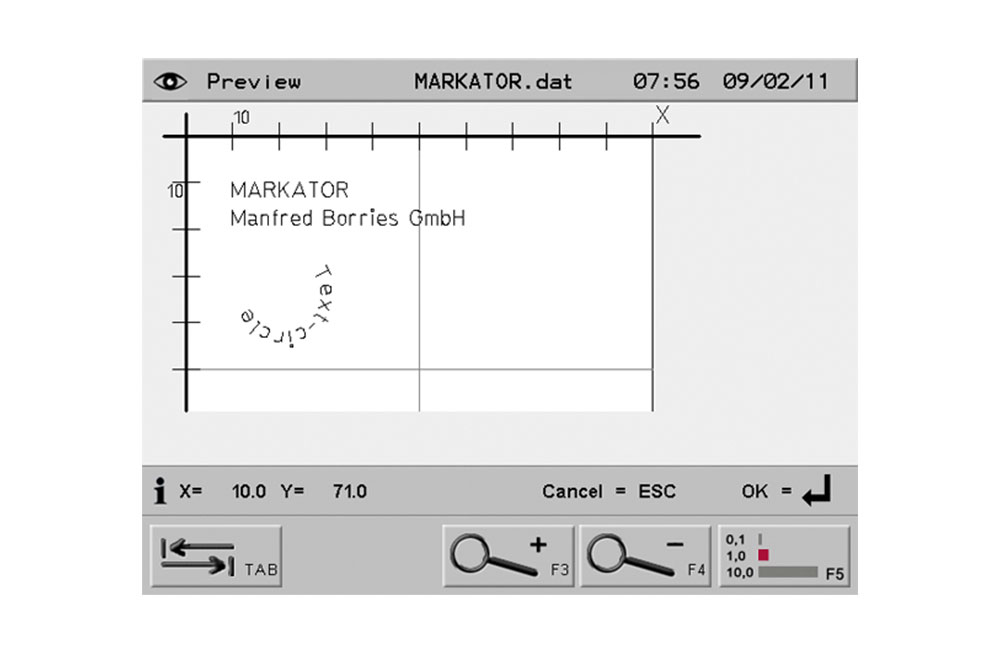Click the date '09/02/11'
This screenshot has height=667, width=1000.
pyautogui.click(x=776, y=82)
